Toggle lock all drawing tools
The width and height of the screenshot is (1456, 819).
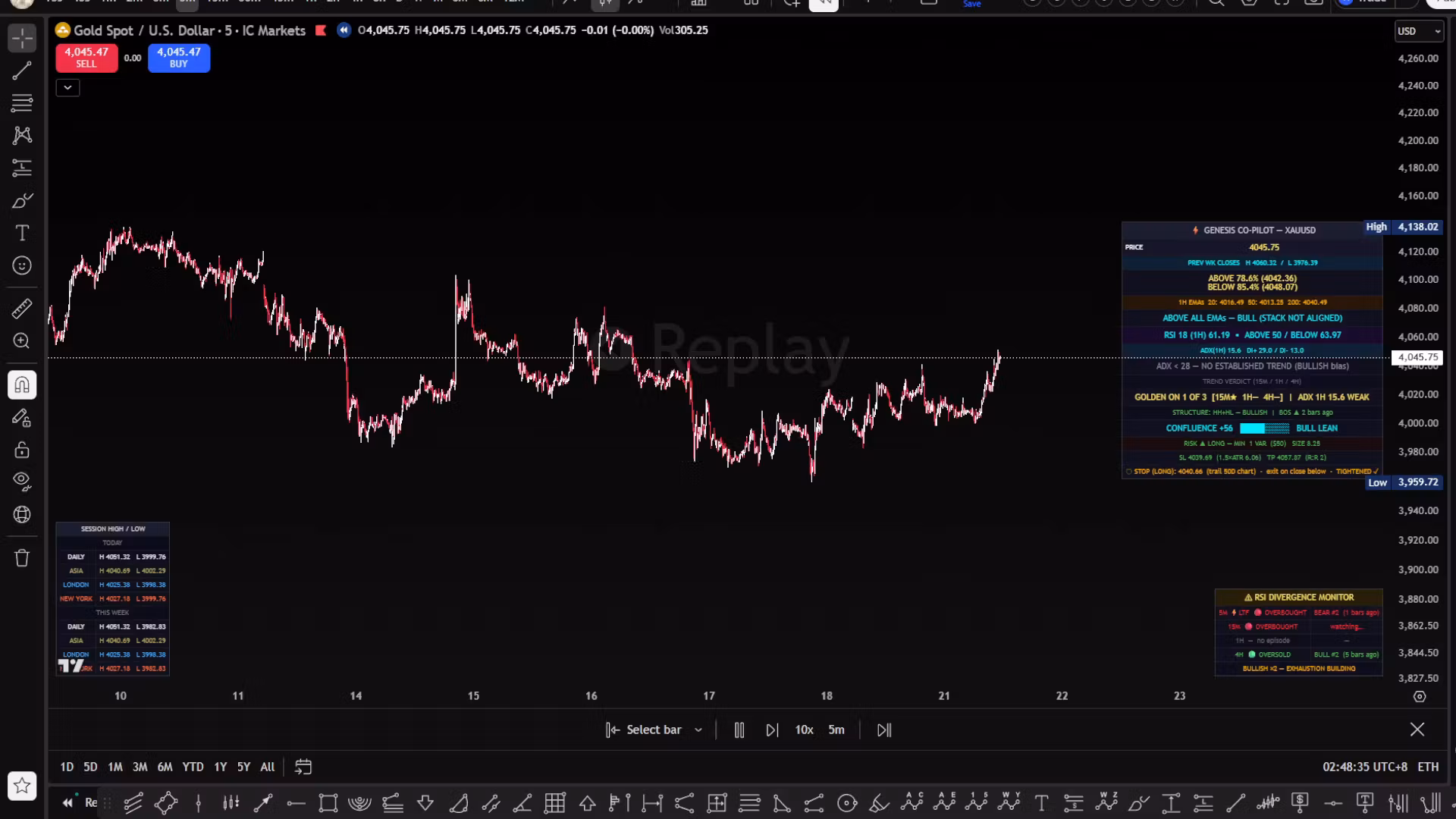(x=22, y=450)
